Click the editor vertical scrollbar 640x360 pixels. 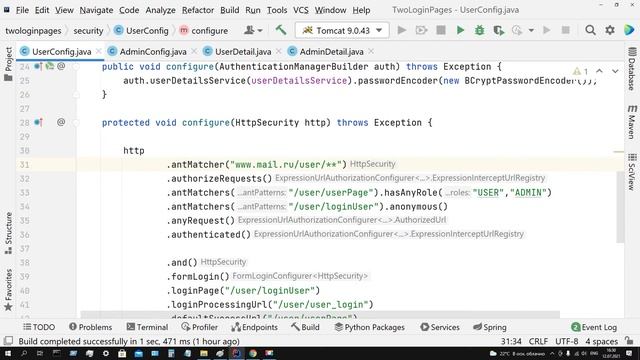(x=620, y=207)
